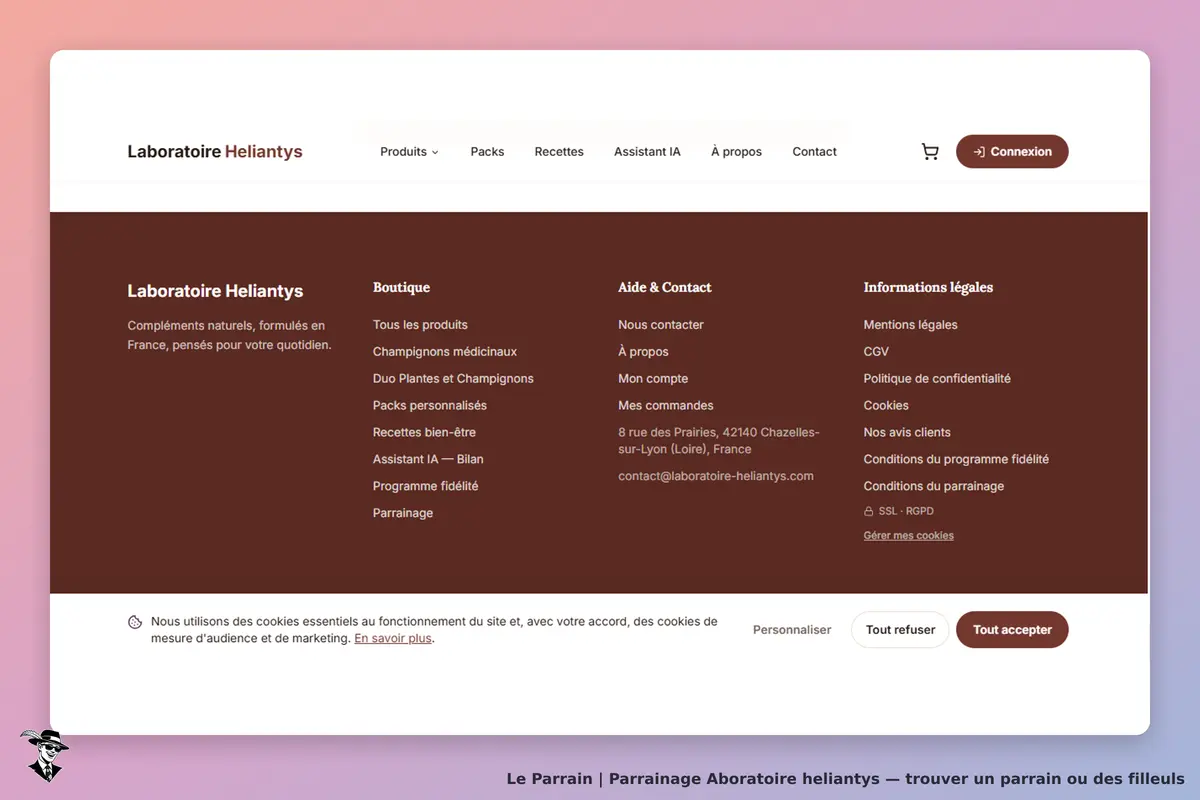Open the shopping cart icon

point(930,152)
